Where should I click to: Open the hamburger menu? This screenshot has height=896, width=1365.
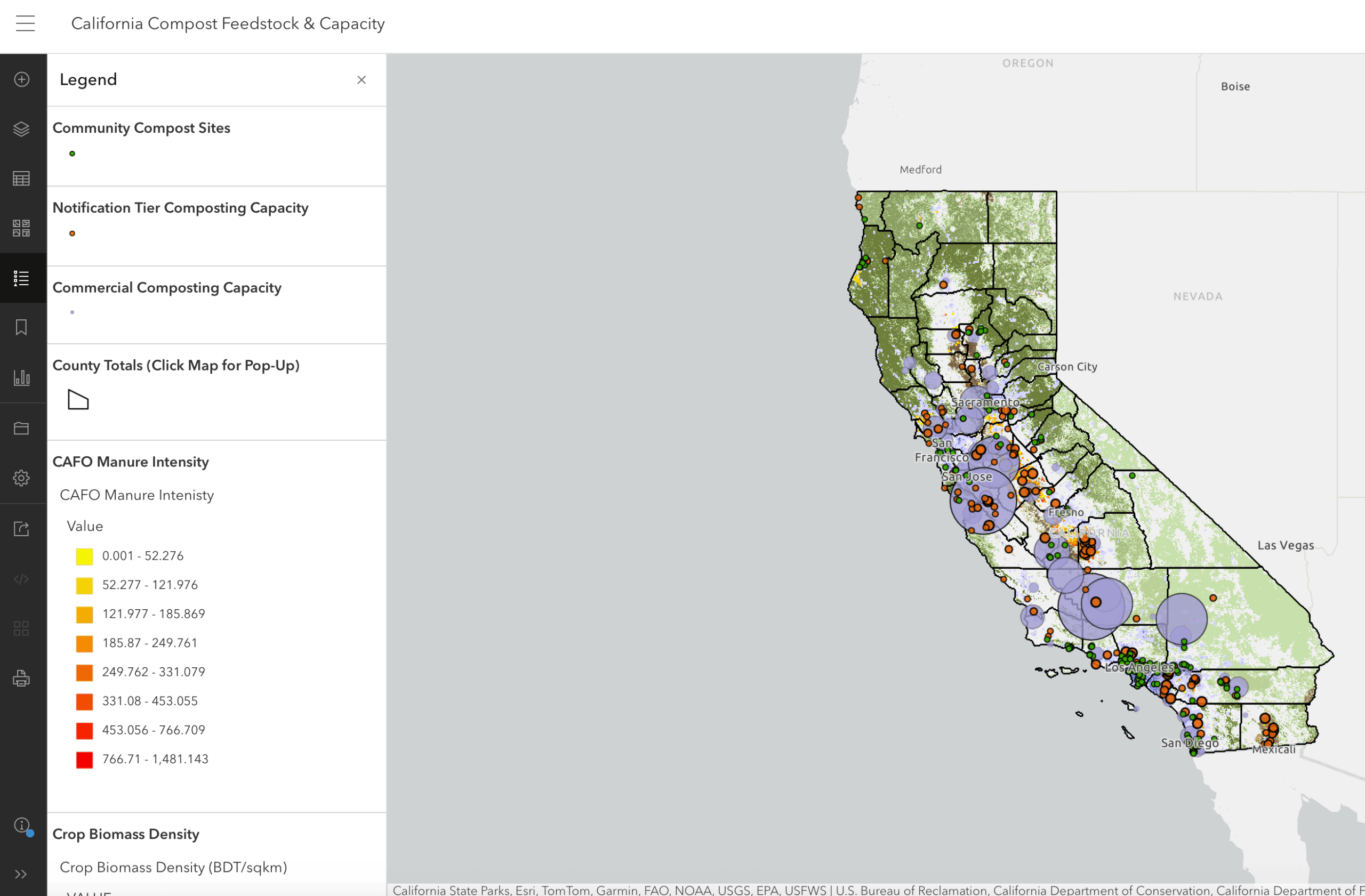click(x=25, y=23)
